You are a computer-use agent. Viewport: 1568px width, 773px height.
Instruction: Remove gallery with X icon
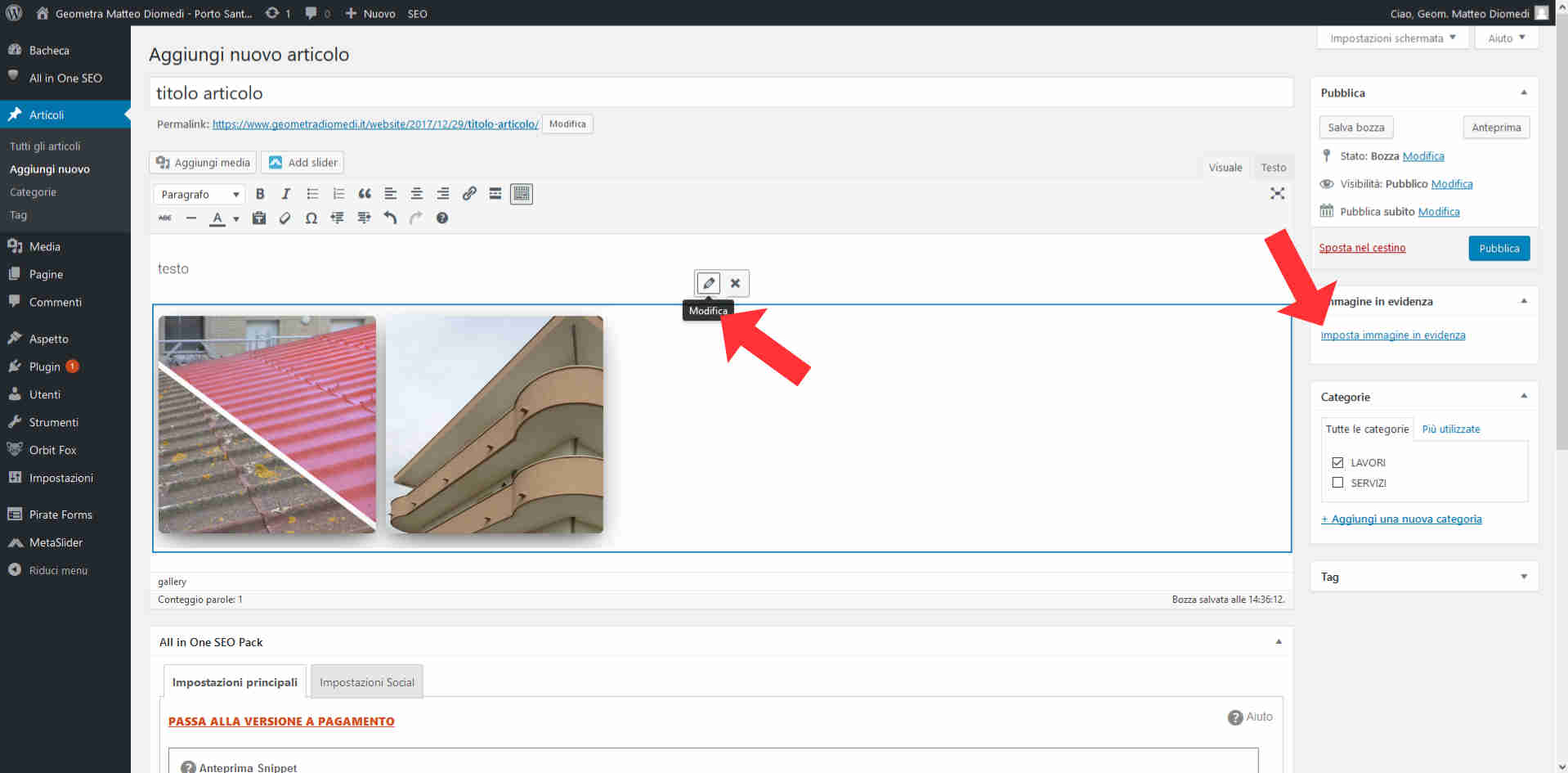pos(736,283)
